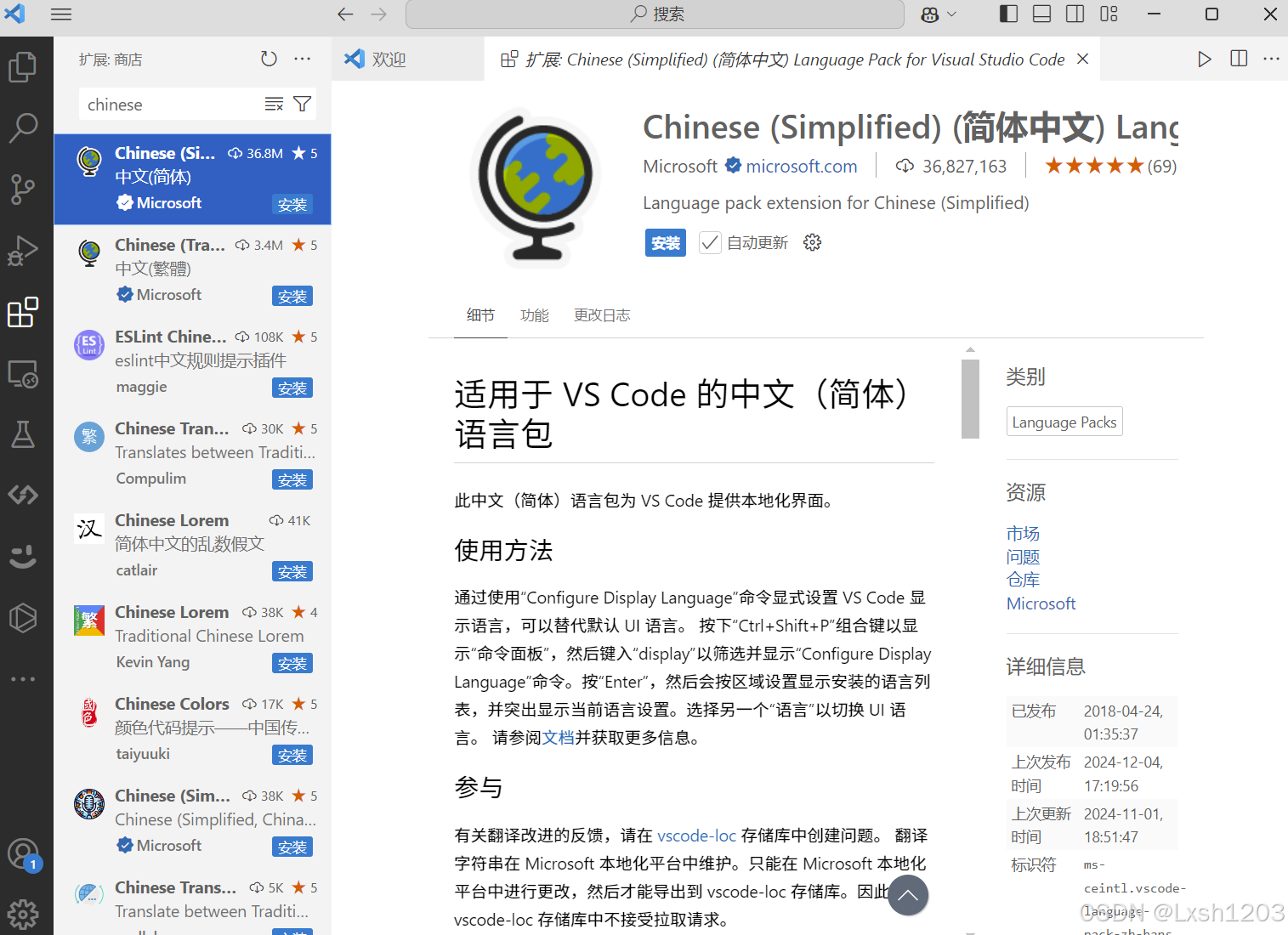Refresh the extensions list
This screenshot has width=1288, height=935.
coord(269,59)
